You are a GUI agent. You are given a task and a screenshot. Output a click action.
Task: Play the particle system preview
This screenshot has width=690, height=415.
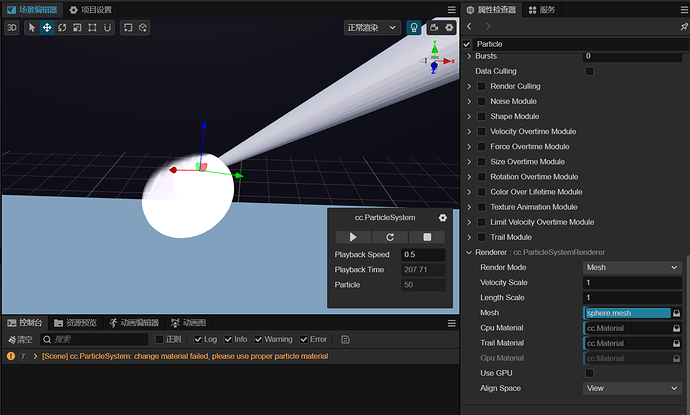pos(353,237)
